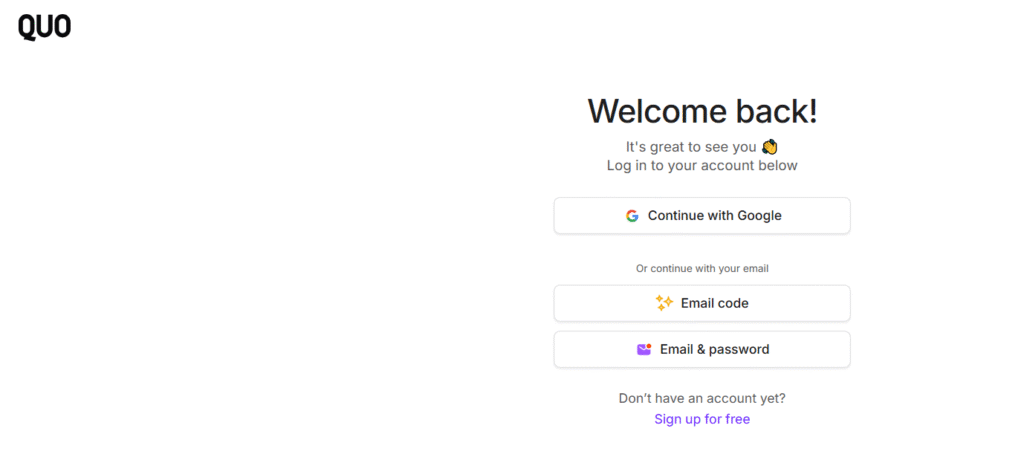This screenshot has width=1024, height=463.
Task: Click the "Email & password" label text
Action: [715, 350]
